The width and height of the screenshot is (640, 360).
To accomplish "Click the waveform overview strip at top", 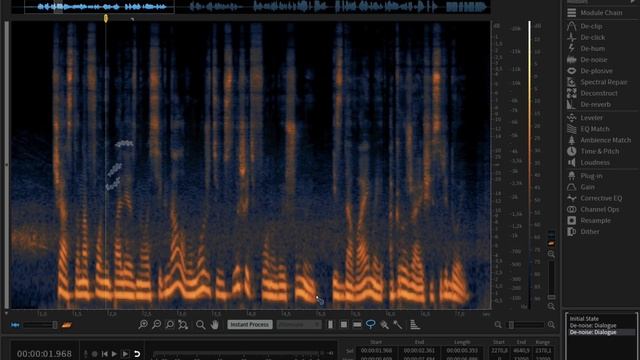I will [251, 7].
